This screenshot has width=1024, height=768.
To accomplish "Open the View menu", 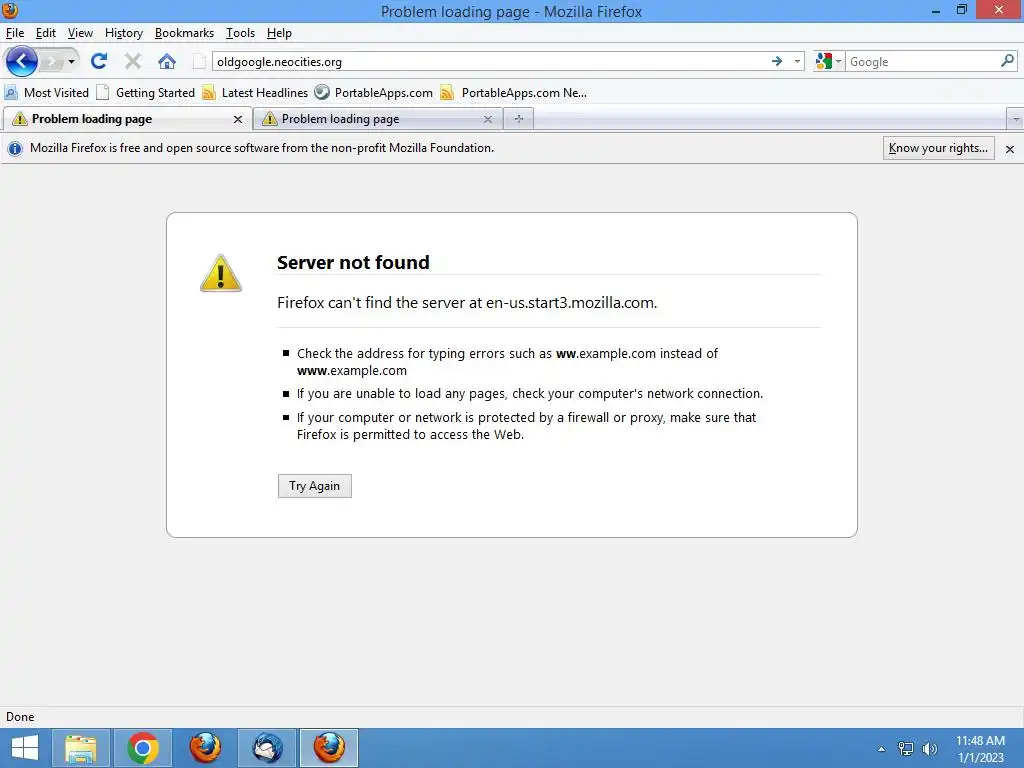I will tap(80, 33).
